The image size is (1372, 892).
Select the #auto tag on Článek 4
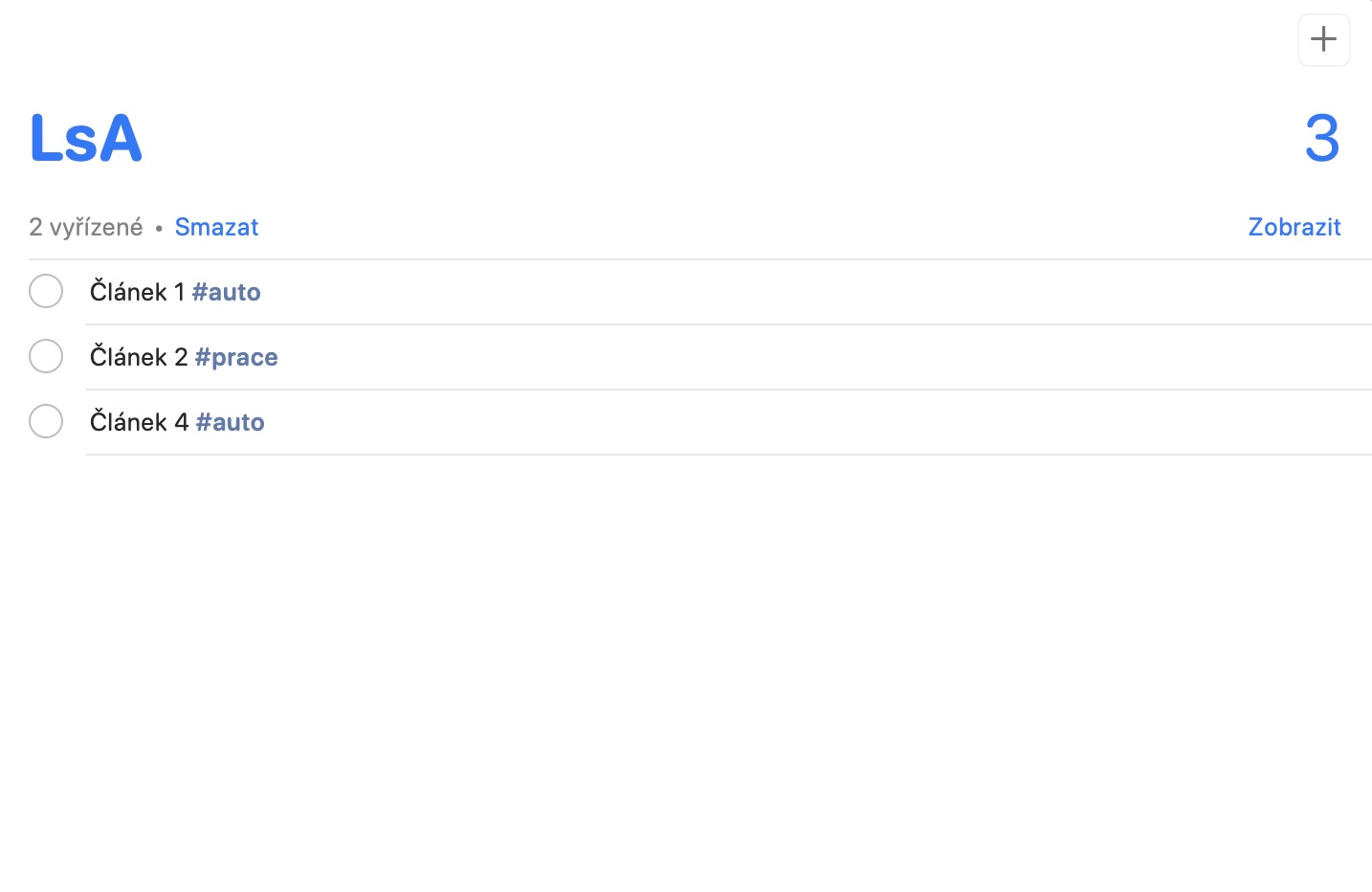231,422
